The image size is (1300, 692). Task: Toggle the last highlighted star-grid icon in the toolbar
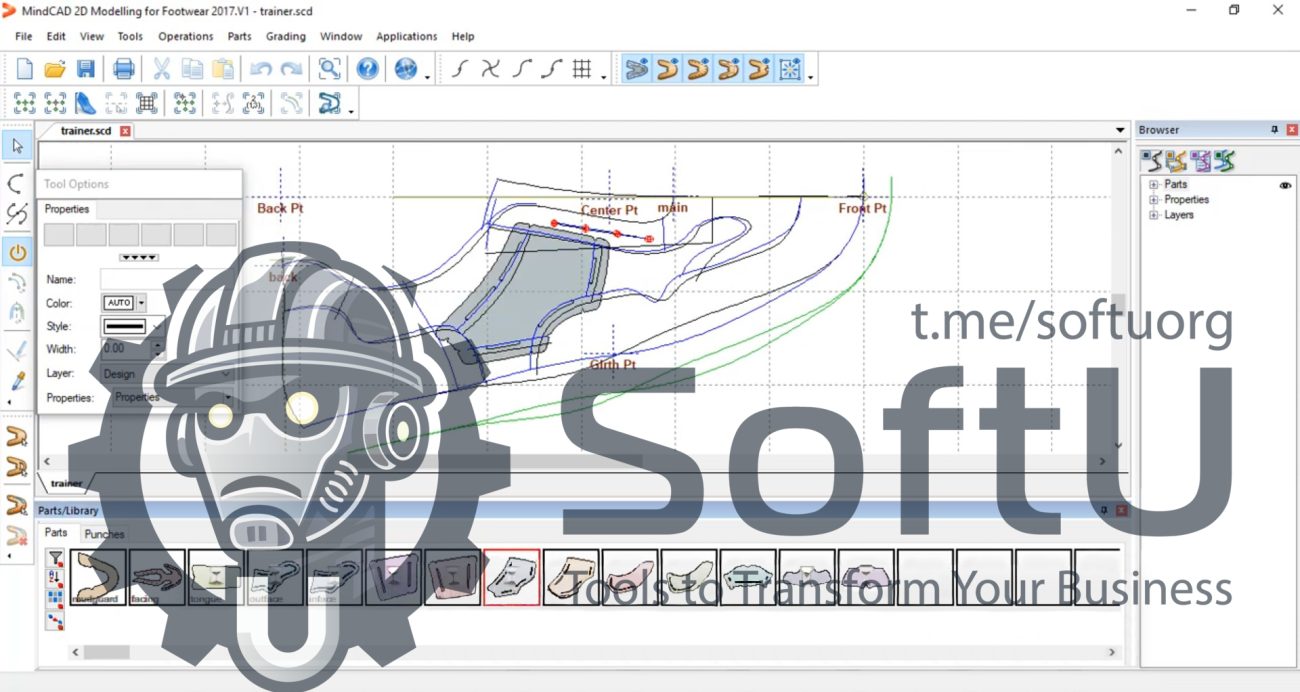(789, 69)
